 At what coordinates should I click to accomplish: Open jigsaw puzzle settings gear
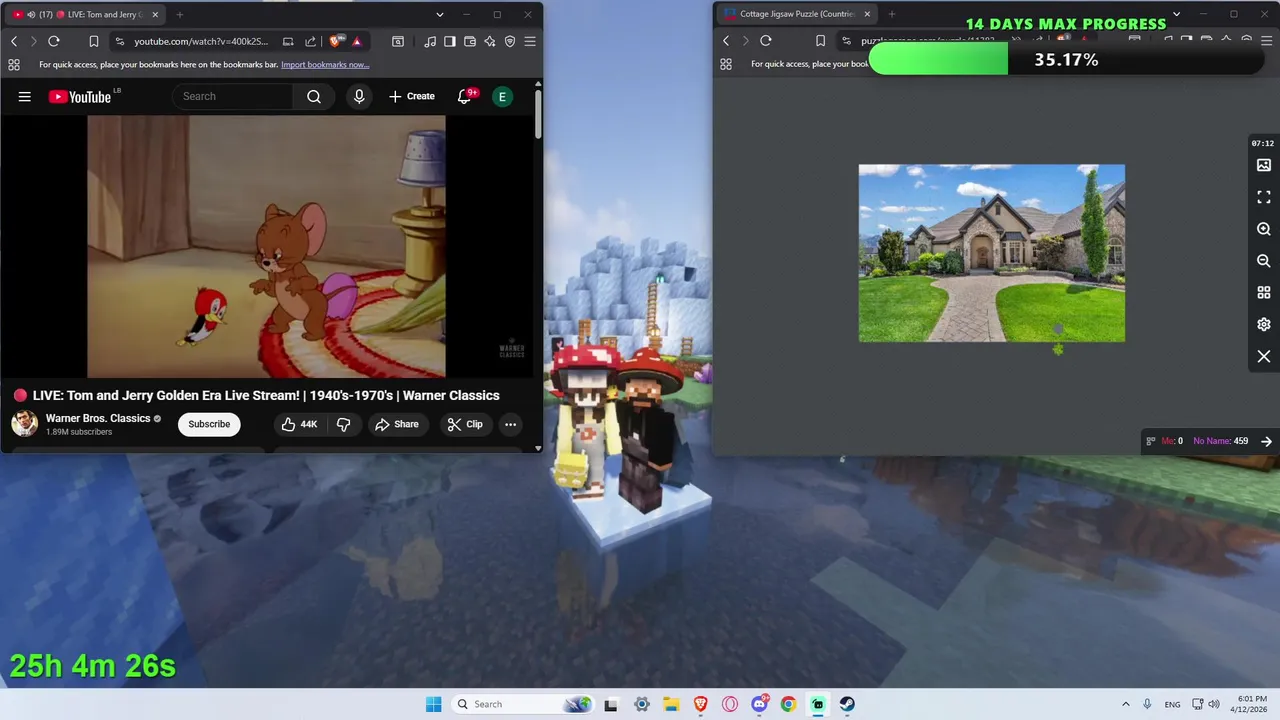(x=1264, y=324)
